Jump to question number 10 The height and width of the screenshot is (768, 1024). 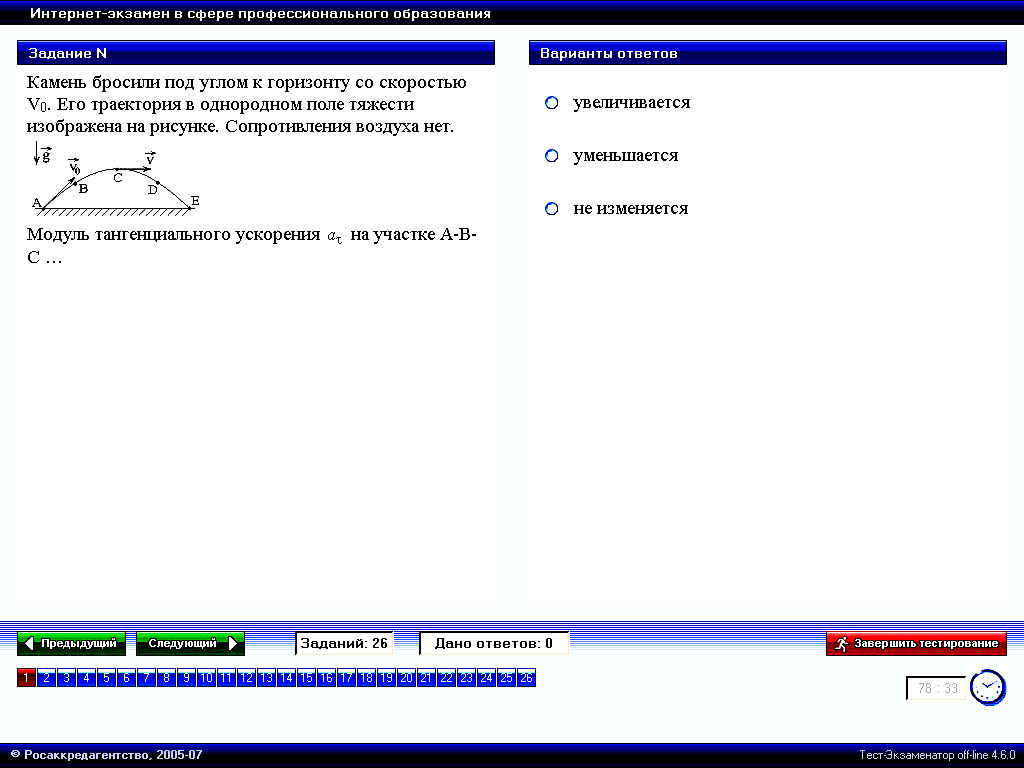pos(206,678)
